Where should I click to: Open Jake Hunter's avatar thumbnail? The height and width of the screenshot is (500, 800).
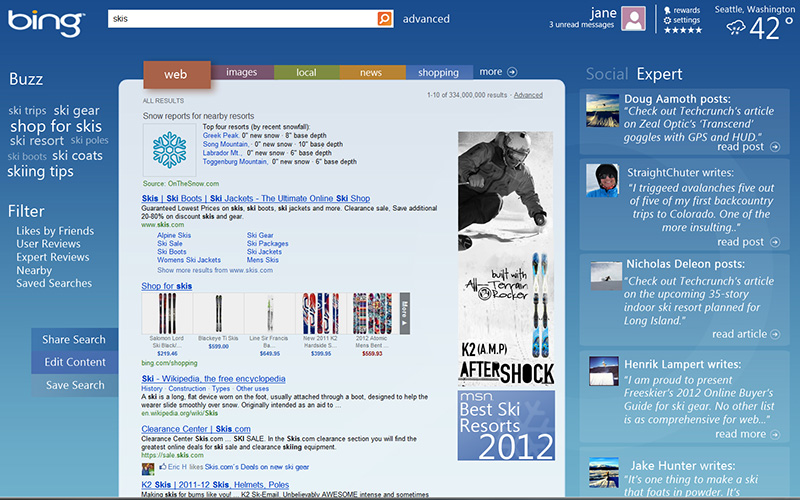coord(604,472)
